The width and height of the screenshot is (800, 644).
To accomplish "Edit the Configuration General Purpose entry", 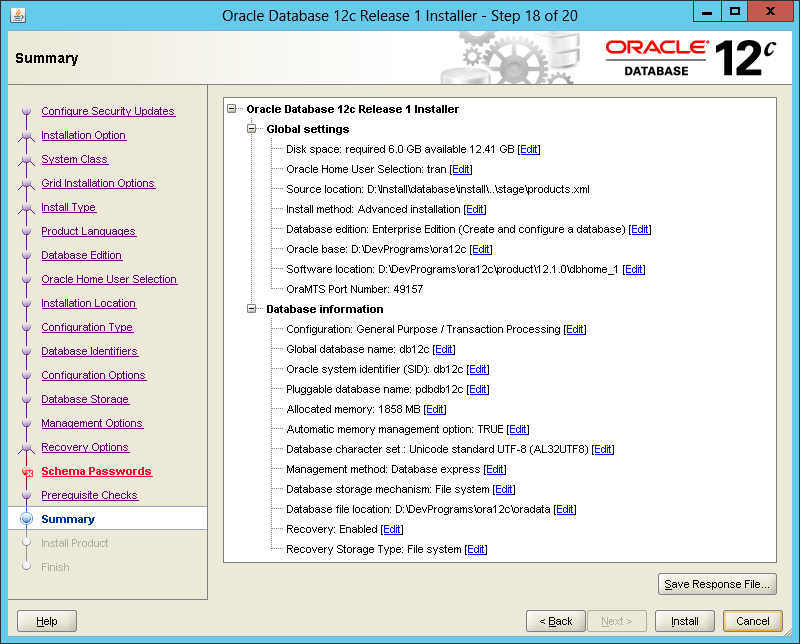I will click(575, 329).
